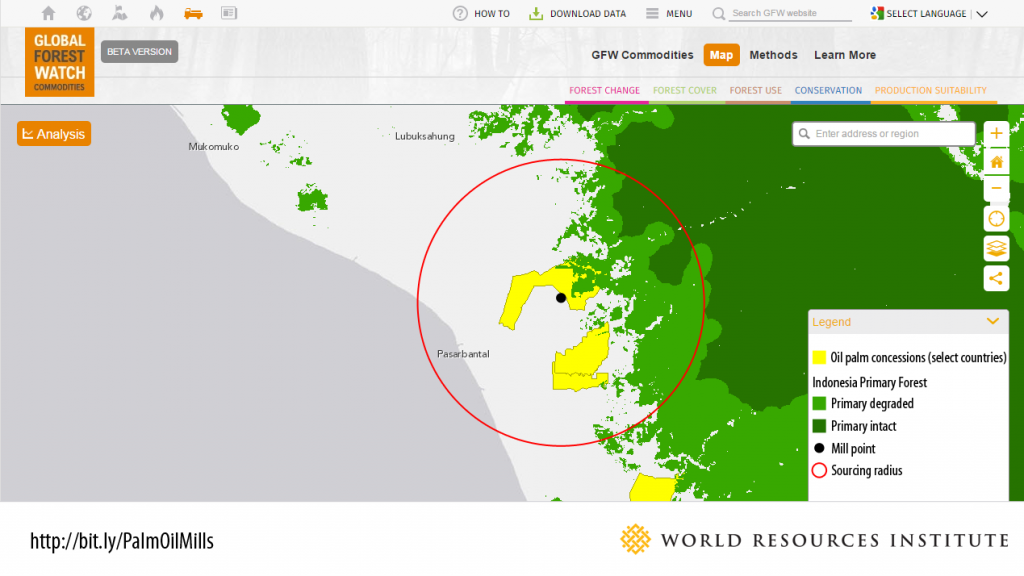Click the Analysis button

(54, 134)
